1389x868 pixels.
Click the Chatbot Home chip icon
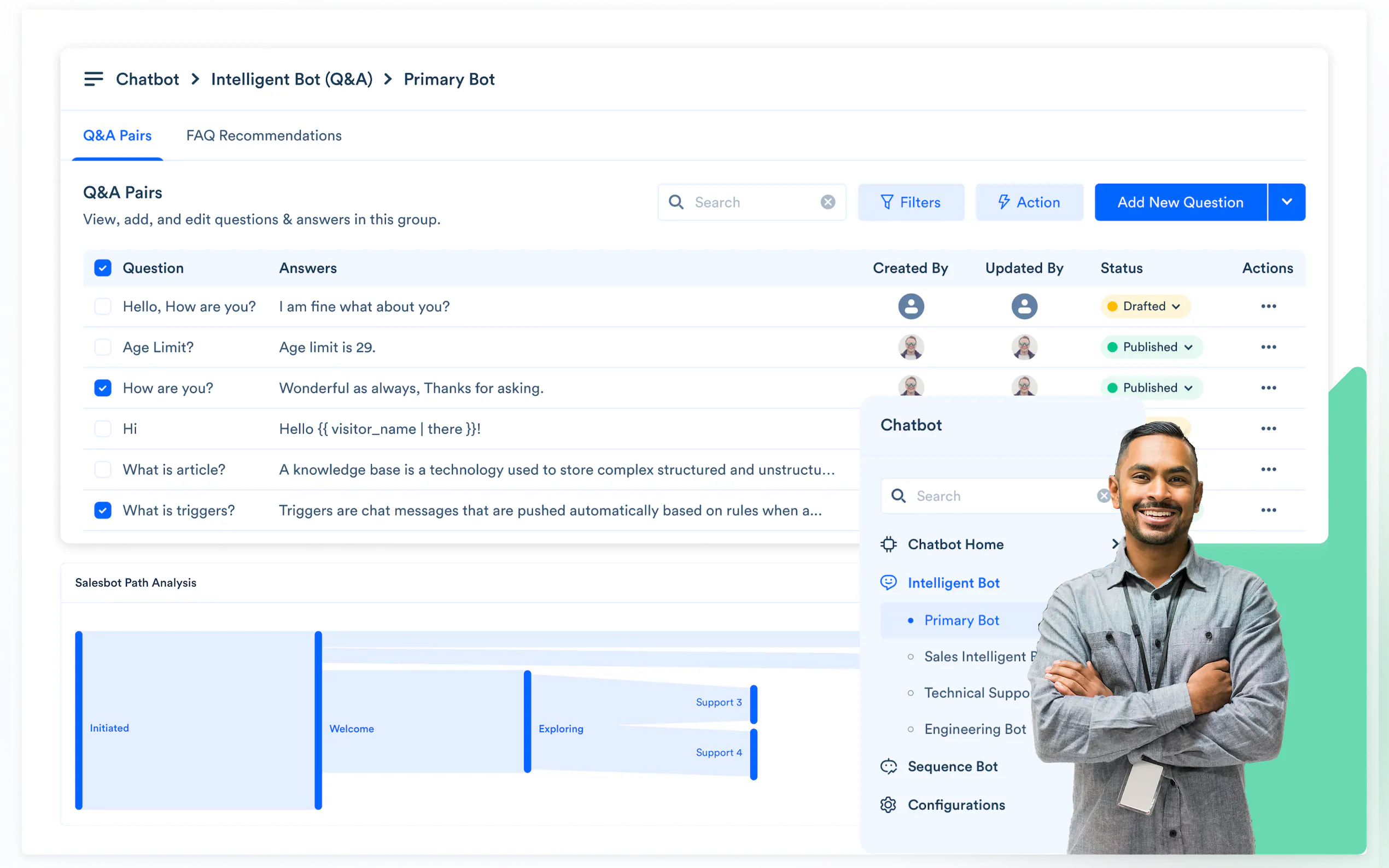pos(888,544)
